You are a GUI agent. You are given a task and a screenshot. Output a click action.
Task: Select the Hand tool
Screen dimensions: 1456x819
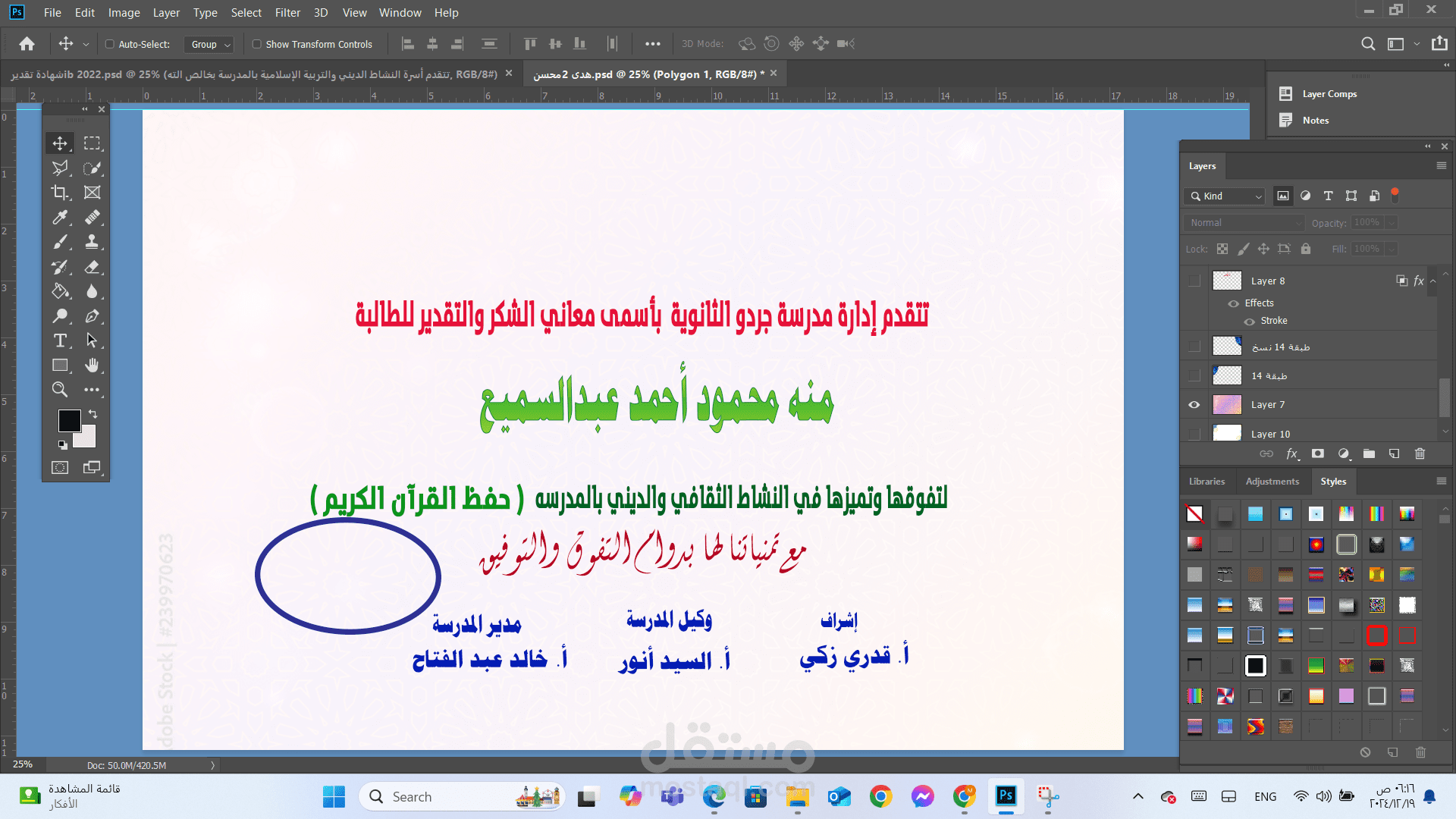click(92, 366)
